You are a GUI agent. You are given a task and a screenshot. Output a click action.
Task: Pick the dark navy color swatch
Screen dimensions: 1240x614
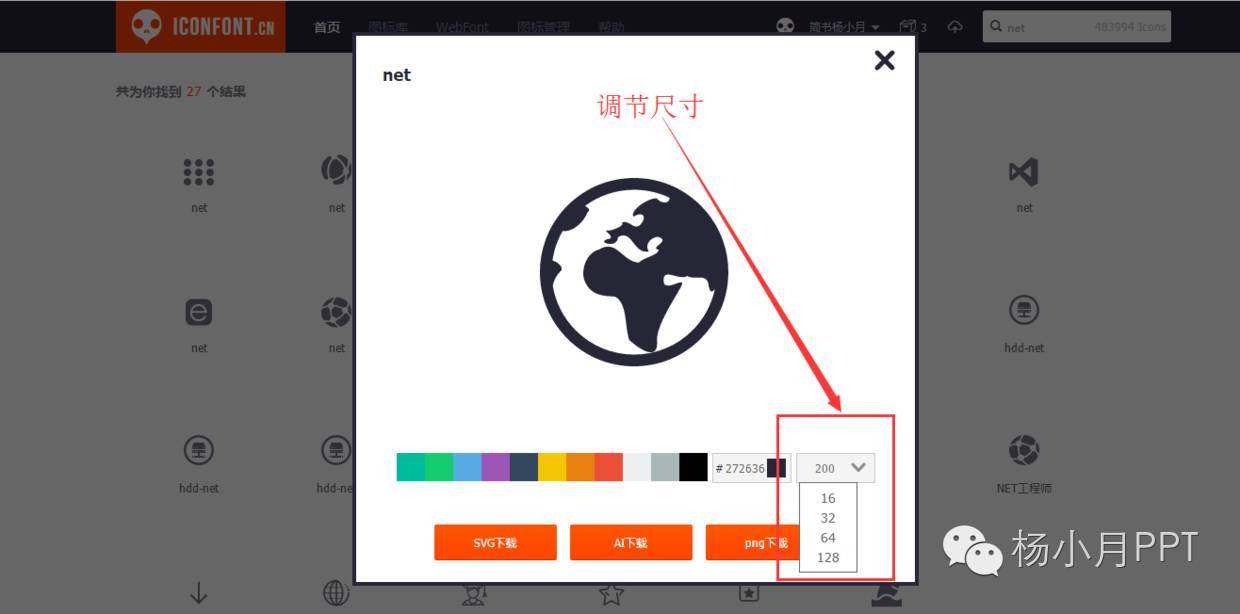pyautogui.click(x=524, y=467)
